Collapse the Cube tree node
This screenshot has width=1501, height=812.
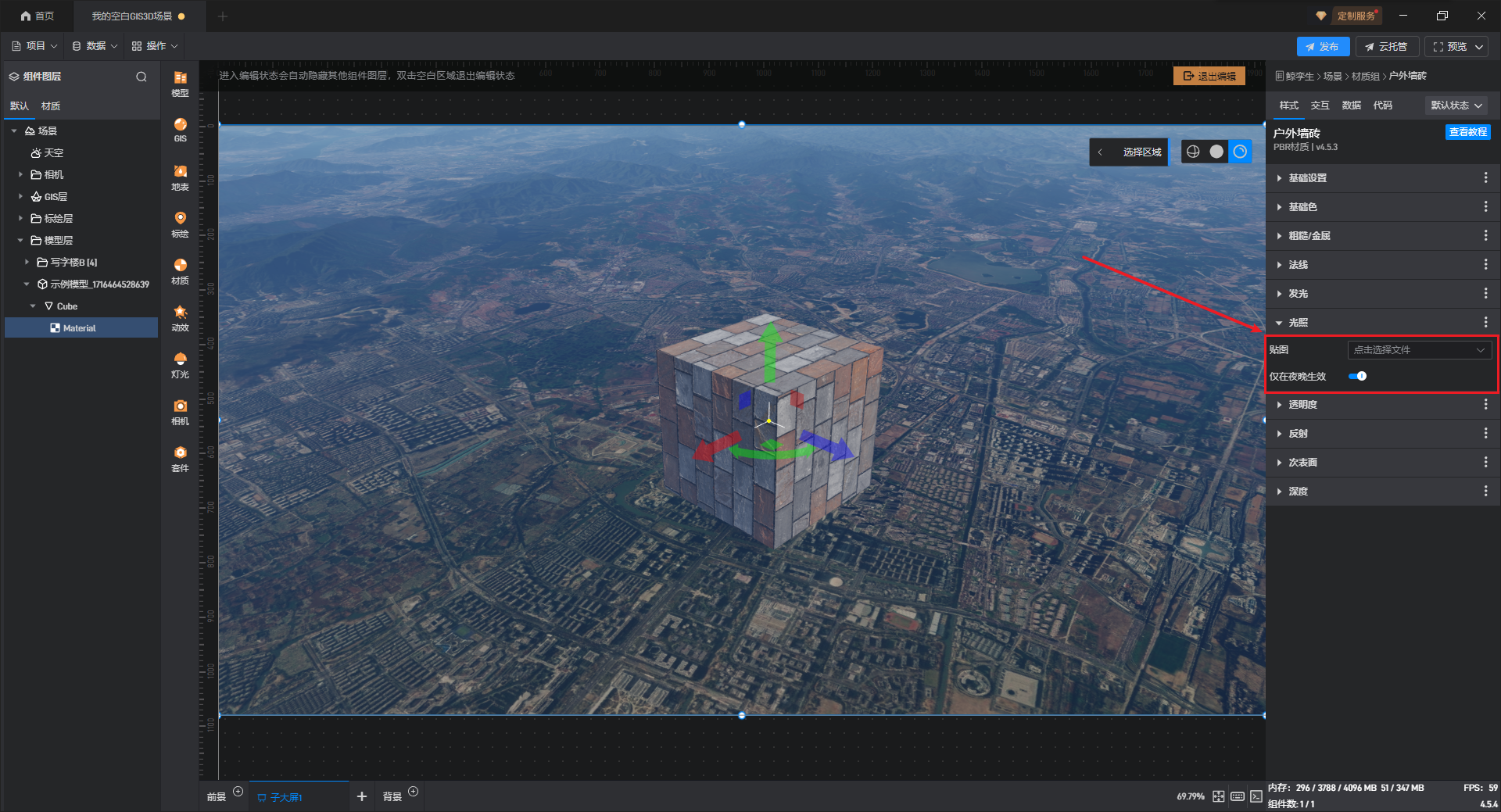click(x=33, y=306)
